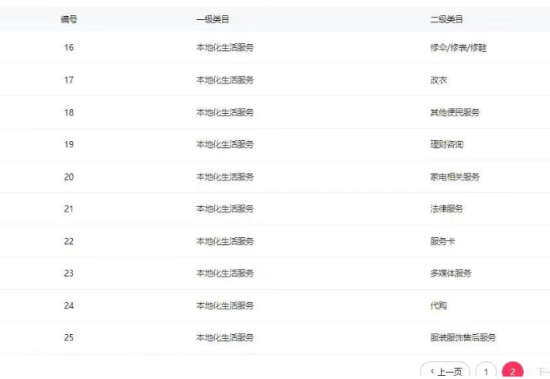Screen dimensions: 550x379
Task: Click the 多媒体服务 category cell
Action: [451, 273]
